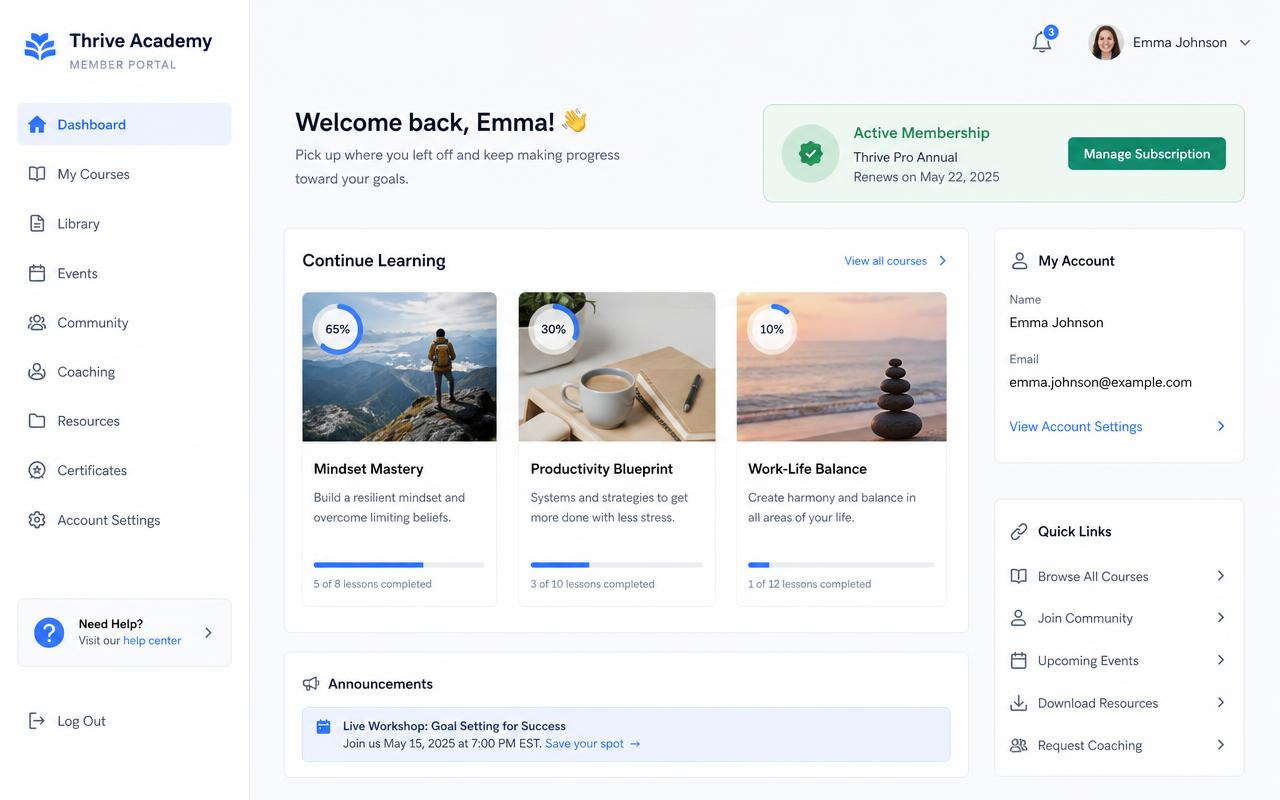Click the Certificates badge icon
Image resolution: width=1280 pixels, height=800 pixels.
coord(37,470)
